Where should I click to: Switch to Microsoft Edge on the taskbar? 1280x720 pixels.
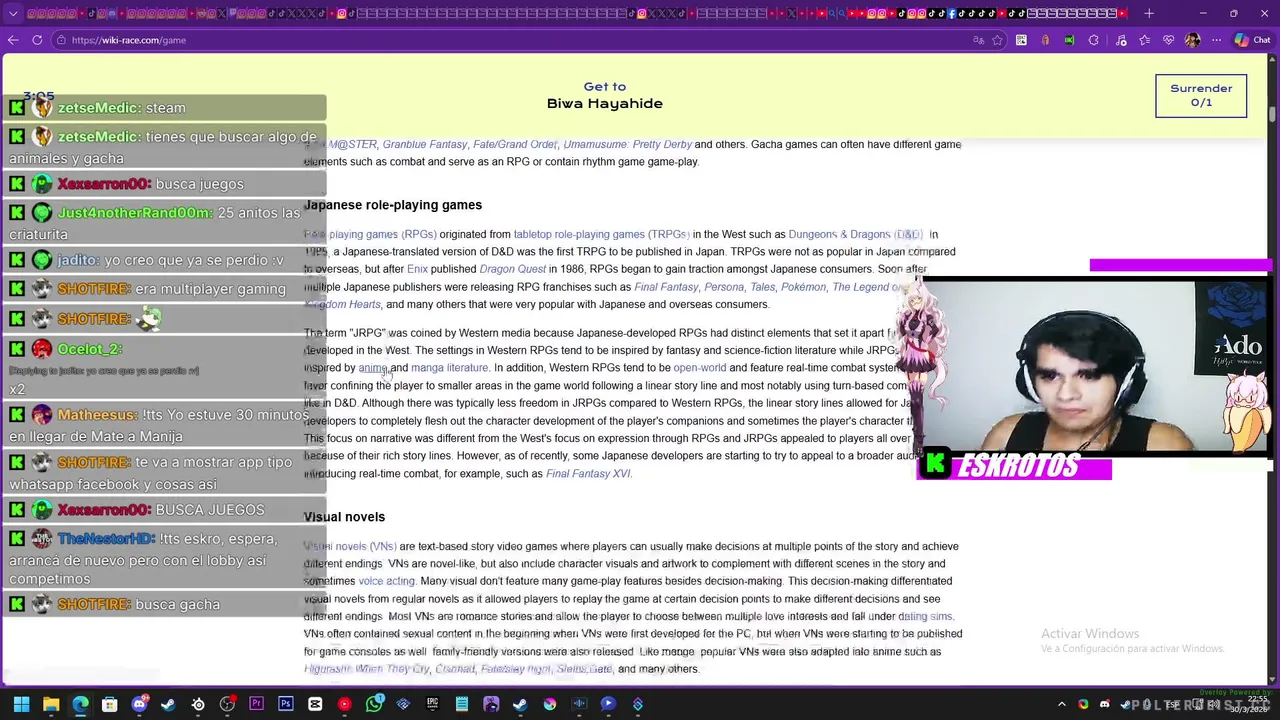coord(80,704)
